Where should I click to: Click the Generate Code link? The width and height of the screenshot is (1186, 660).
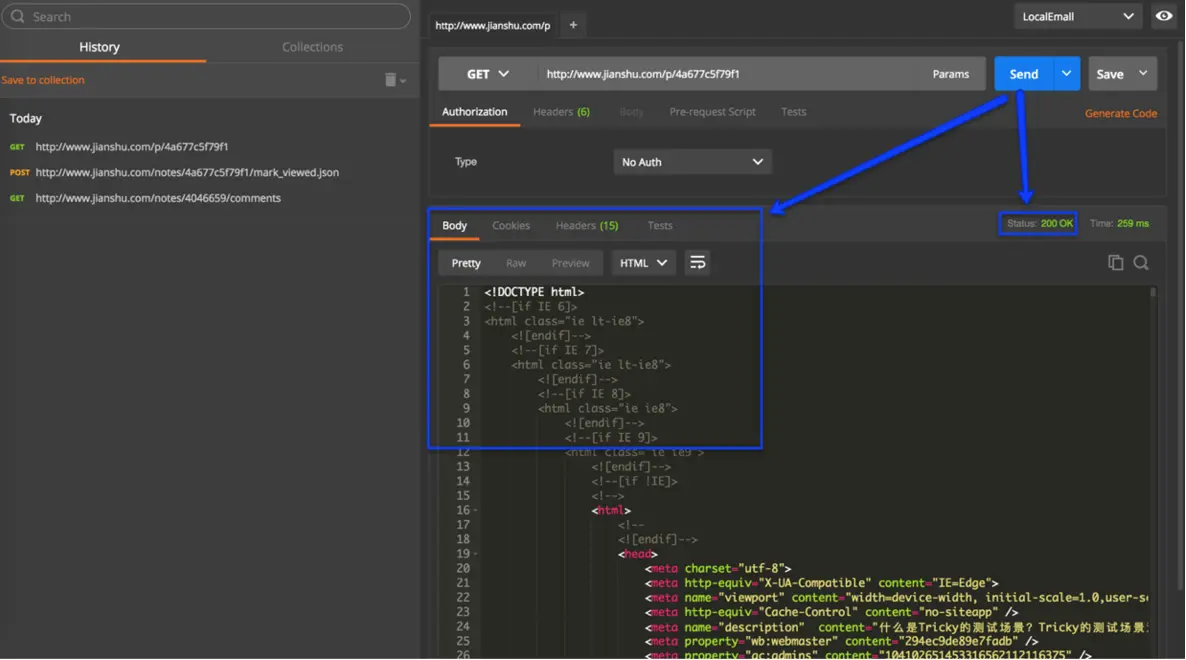pyautogui.click(x=1120, y=114)
